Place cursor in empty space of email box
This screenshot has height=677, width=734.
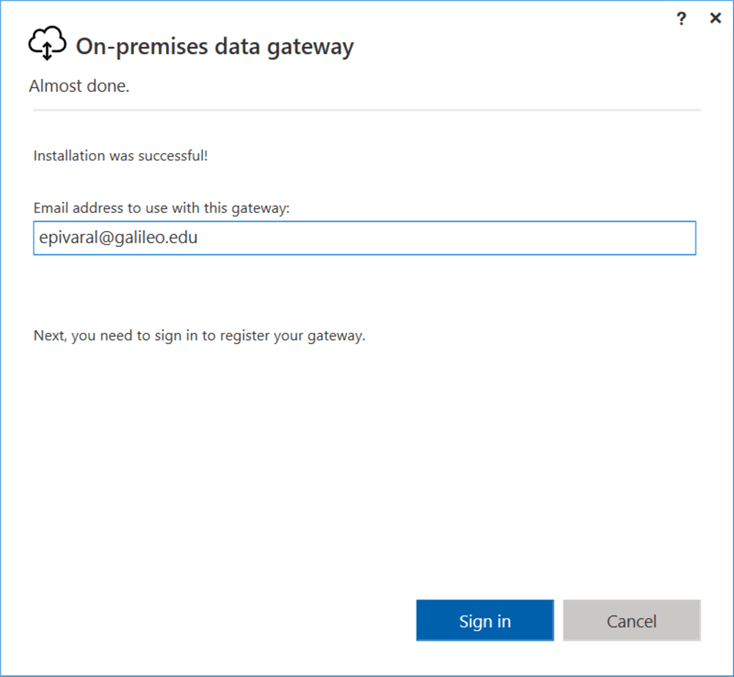click(450, 239)
